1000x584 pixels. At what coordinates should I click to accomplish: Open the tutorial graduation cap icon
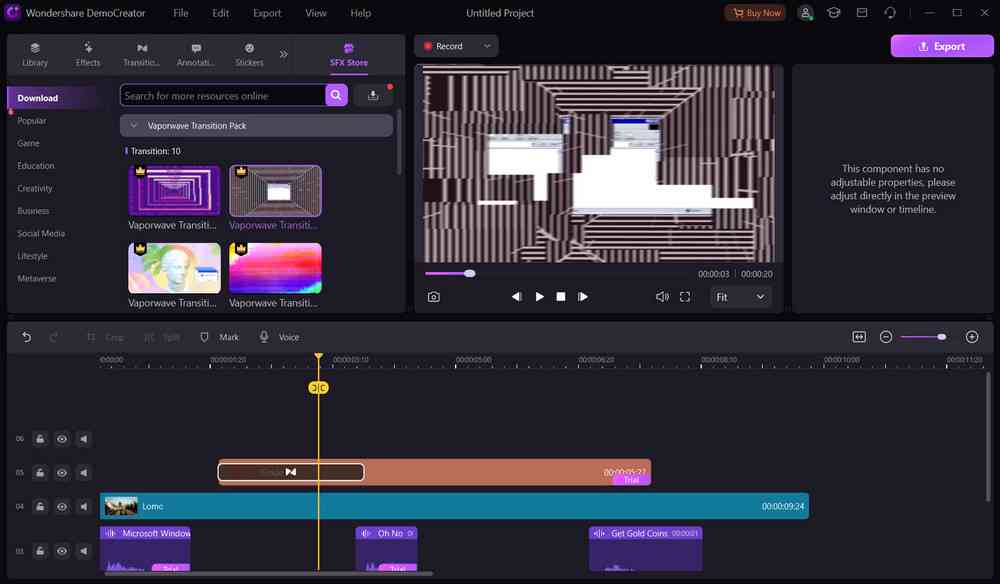pyautogui.click(x=834, y=13)
